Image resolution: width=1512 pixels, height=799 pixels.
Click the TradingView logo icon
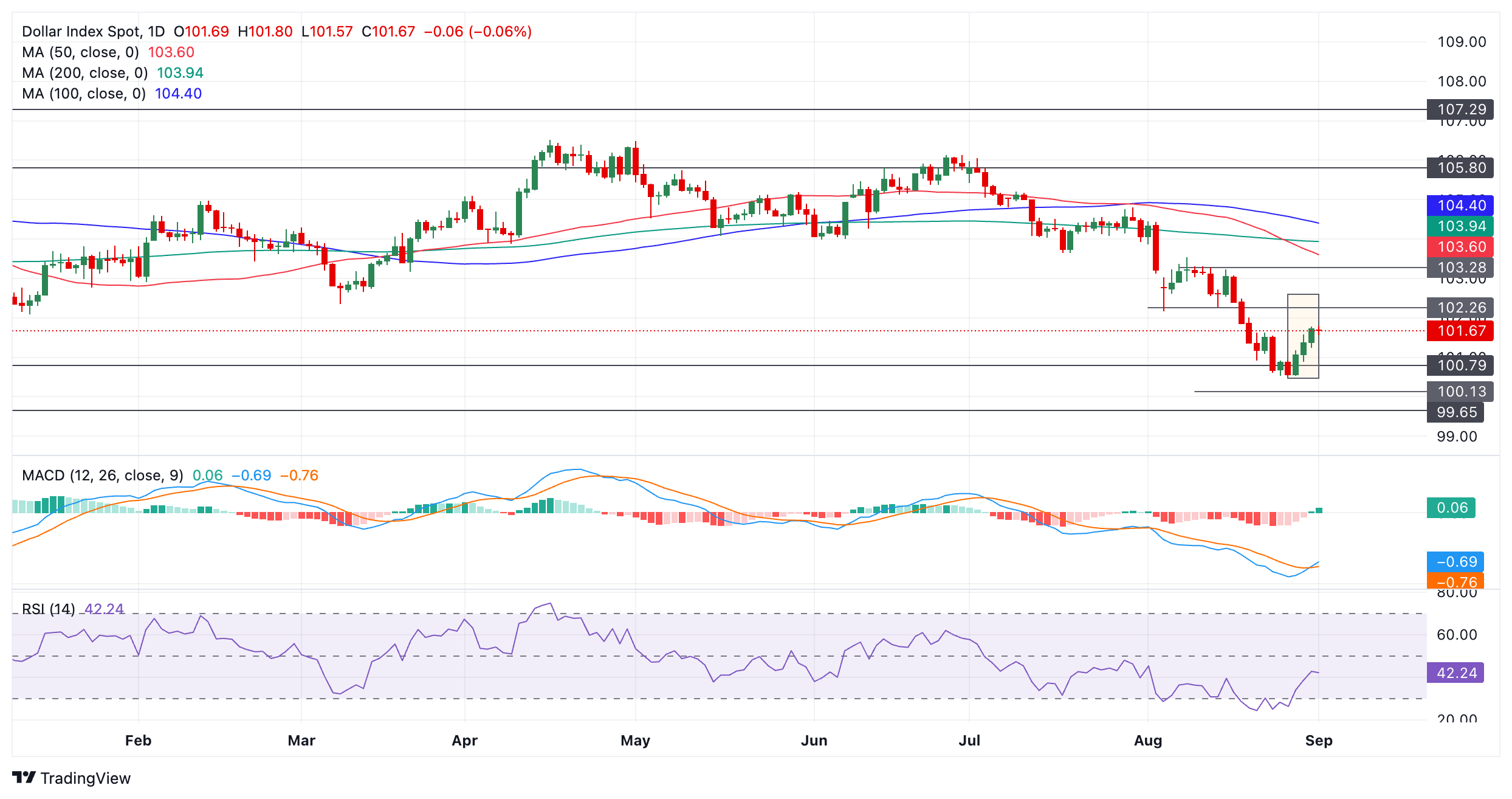24,778
